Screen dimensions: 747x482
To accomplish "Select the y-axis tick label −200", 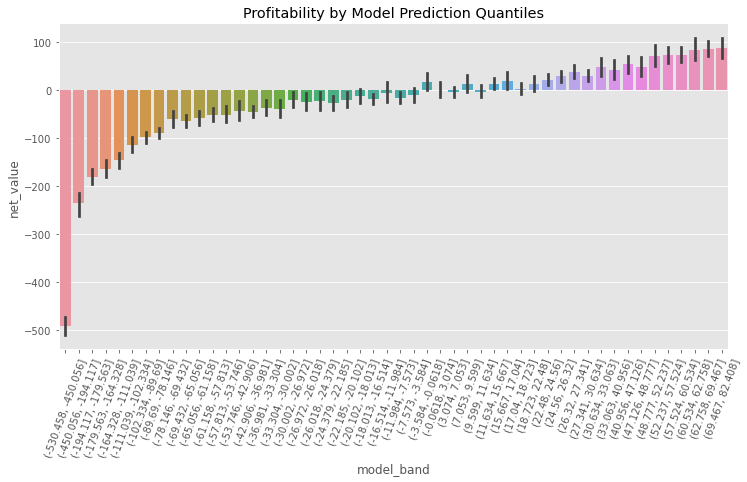I will pos(40,187).
